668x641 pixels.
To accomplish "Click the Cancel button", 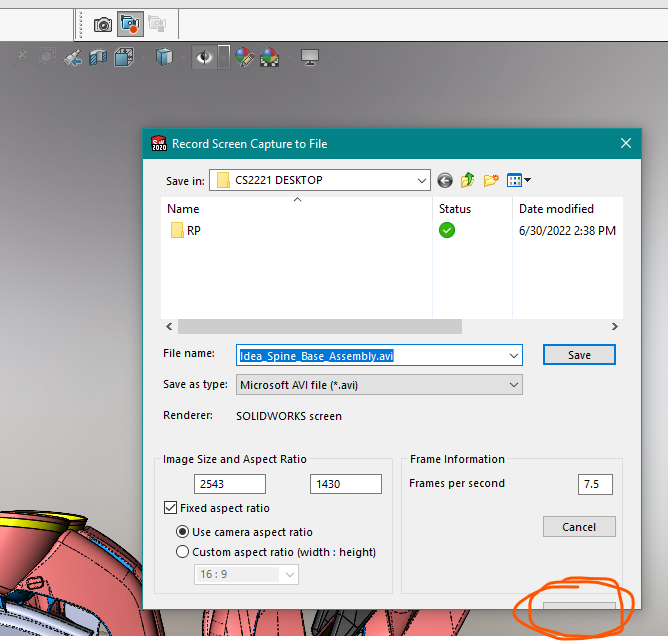I will click(579, 526).
